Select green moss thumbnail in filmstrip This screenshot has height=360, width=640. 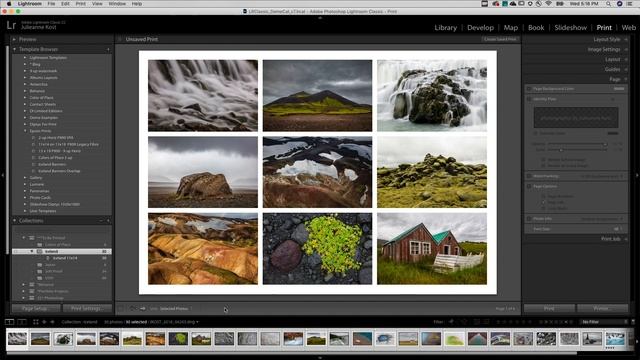coord(178,338)
